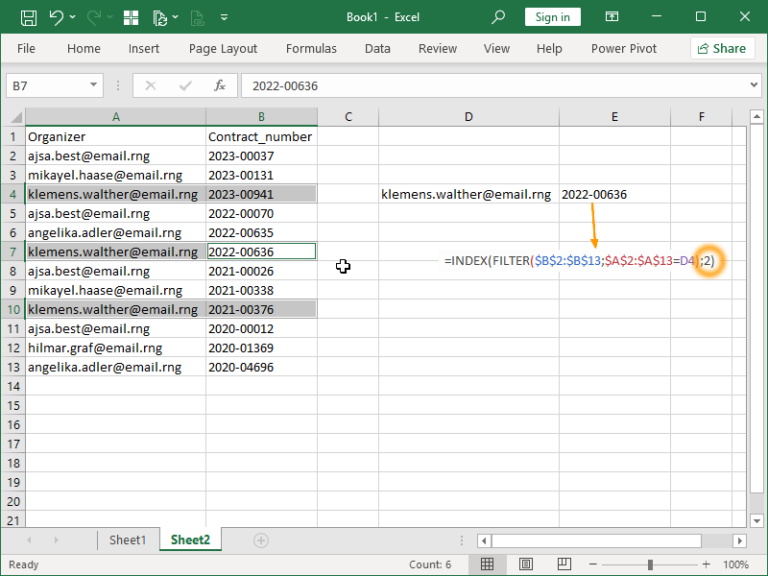The image size is (768, 576).
Task: Switch to the Data ribbon tab
Action: (378, 48)
